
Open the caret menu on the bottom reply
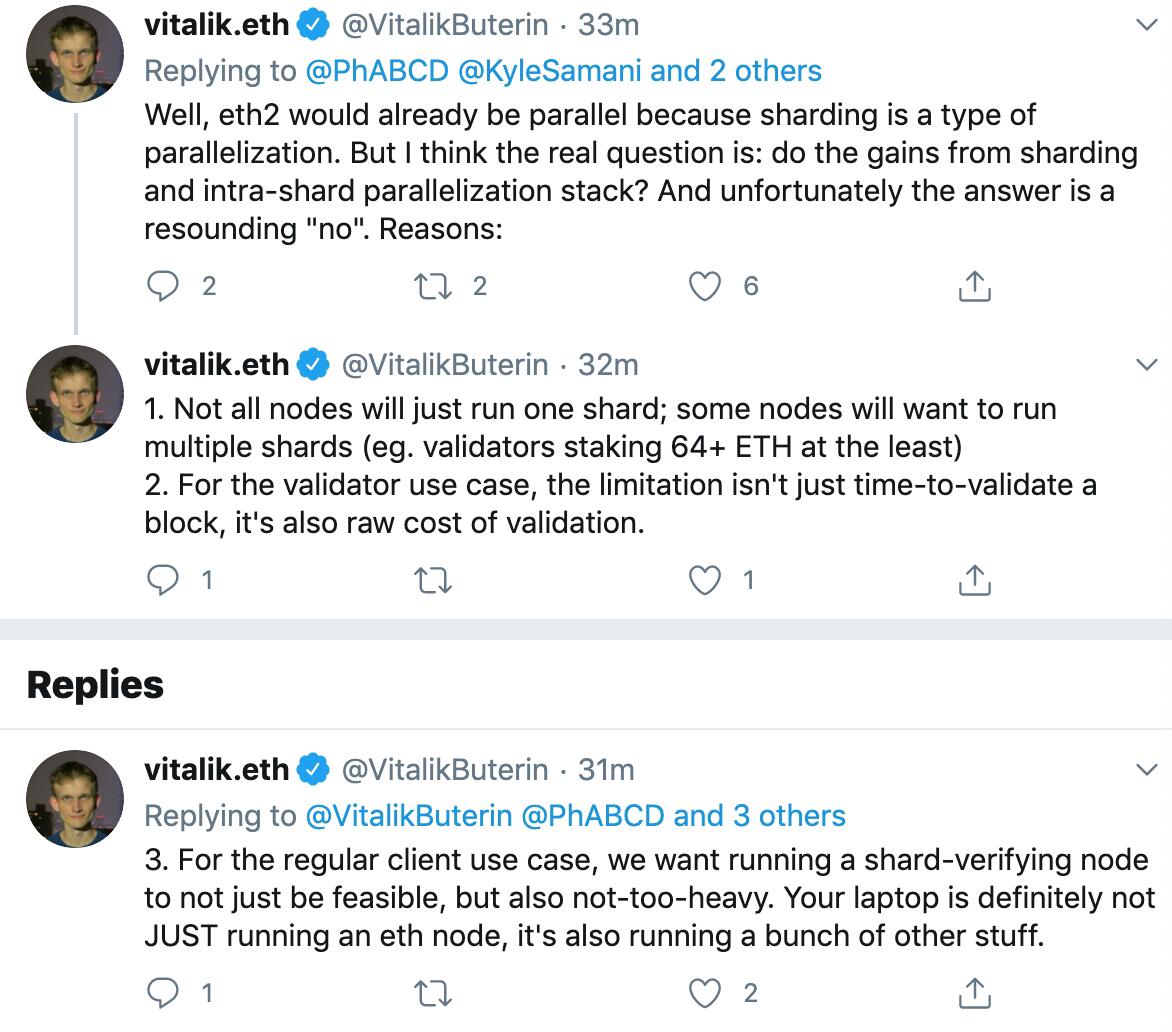tap(1147, 771)
